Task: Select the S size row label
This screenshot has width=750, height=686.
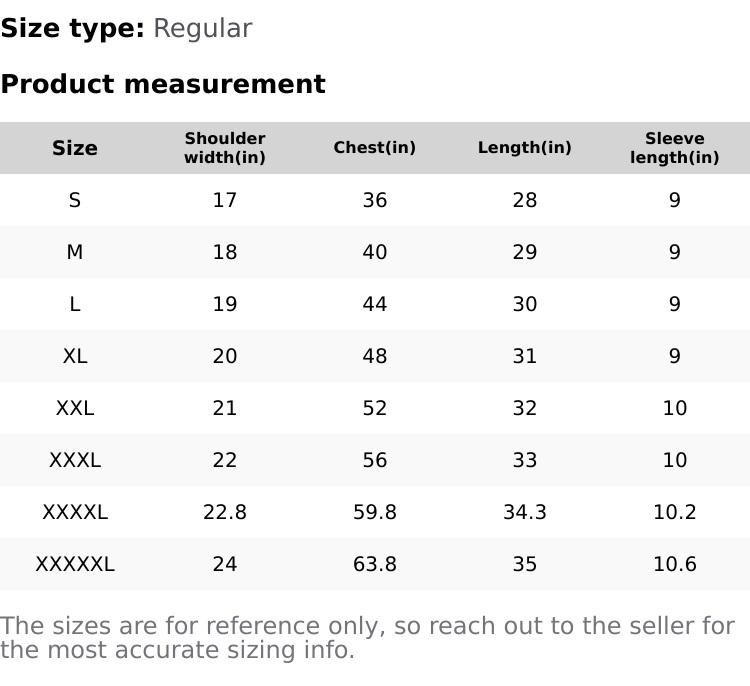Action: 75,200
